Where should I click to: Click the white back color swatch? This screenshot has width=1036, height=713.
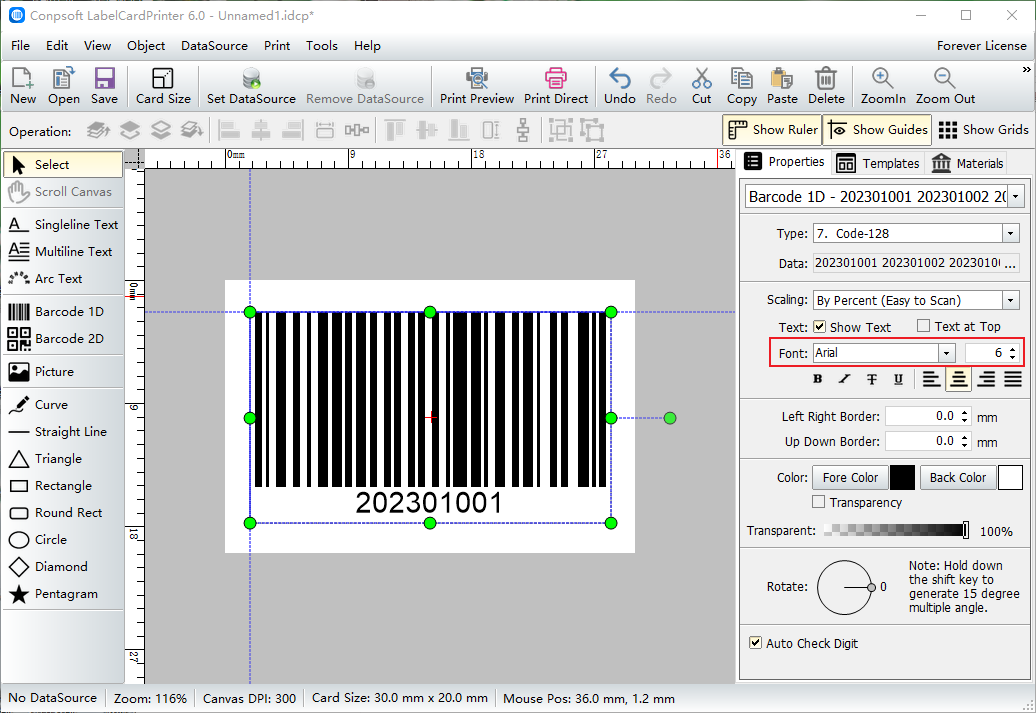pos(1010,477)
